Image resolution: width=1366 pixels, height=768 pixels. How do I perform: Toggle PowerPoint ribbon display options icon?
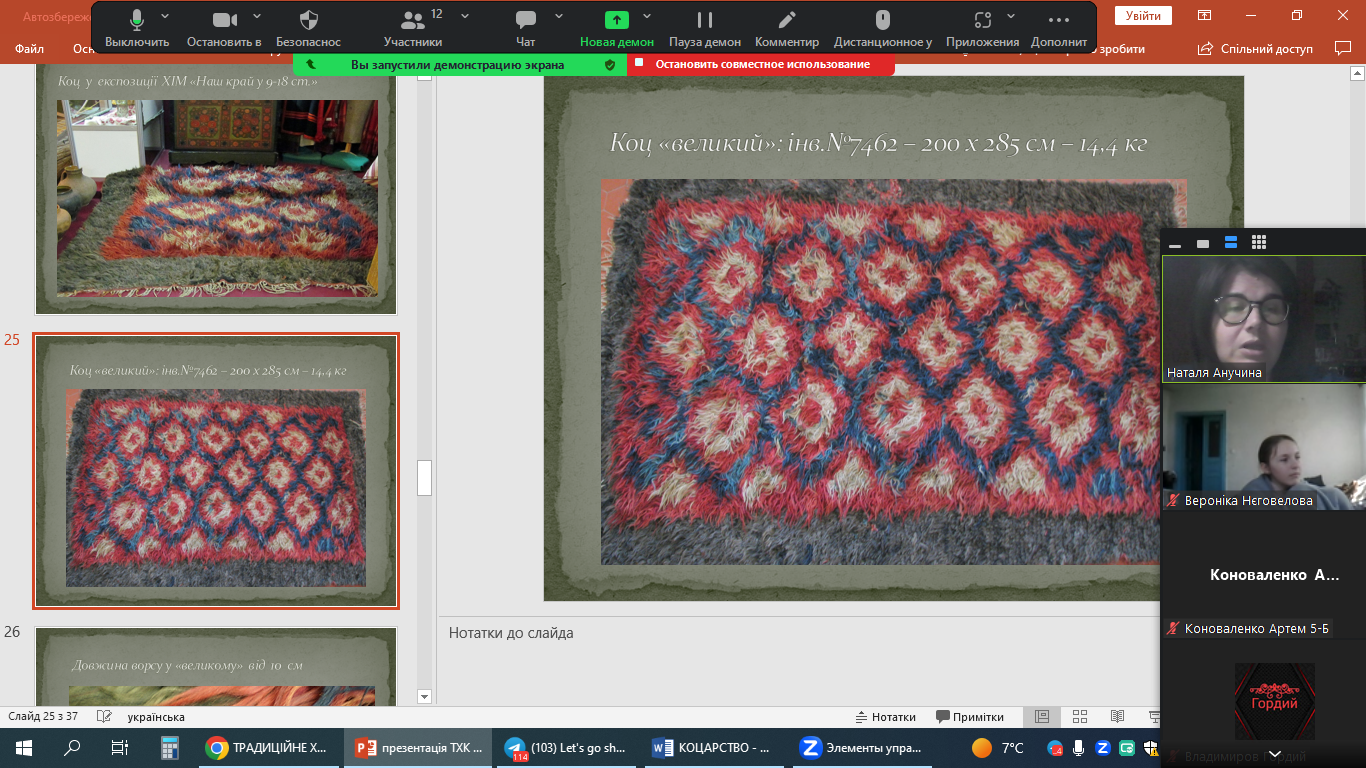(x=1205, y=15)
